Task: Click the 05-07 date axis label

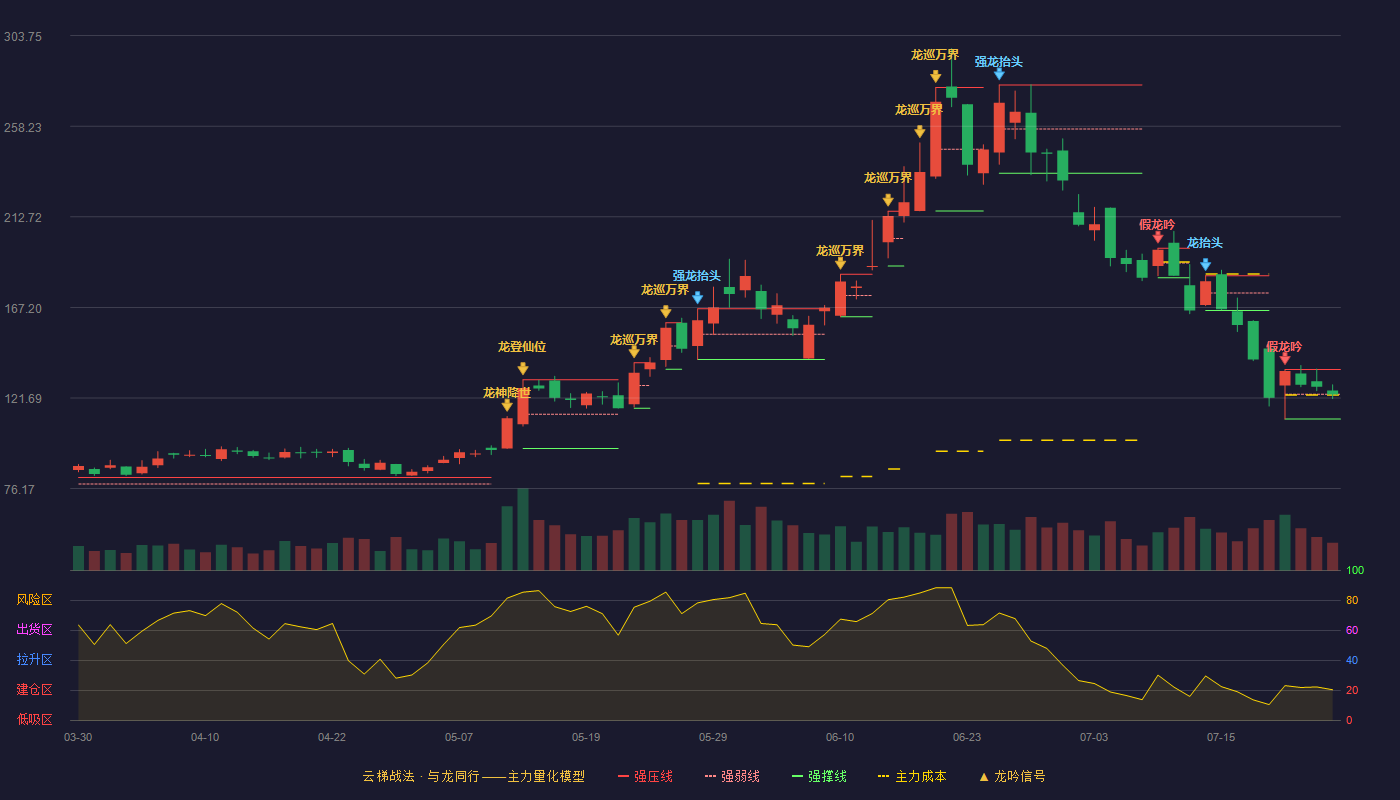Action: click(x=459, y=737)
